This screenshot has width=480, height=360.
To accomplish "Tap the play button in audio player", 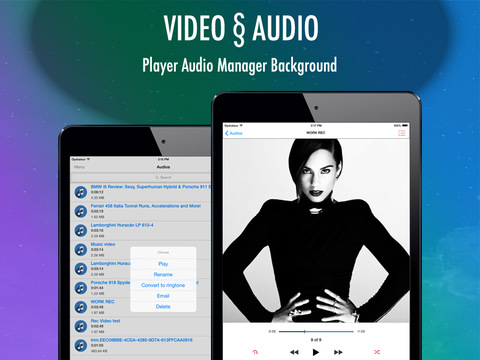I will click(x=316, y=352).
